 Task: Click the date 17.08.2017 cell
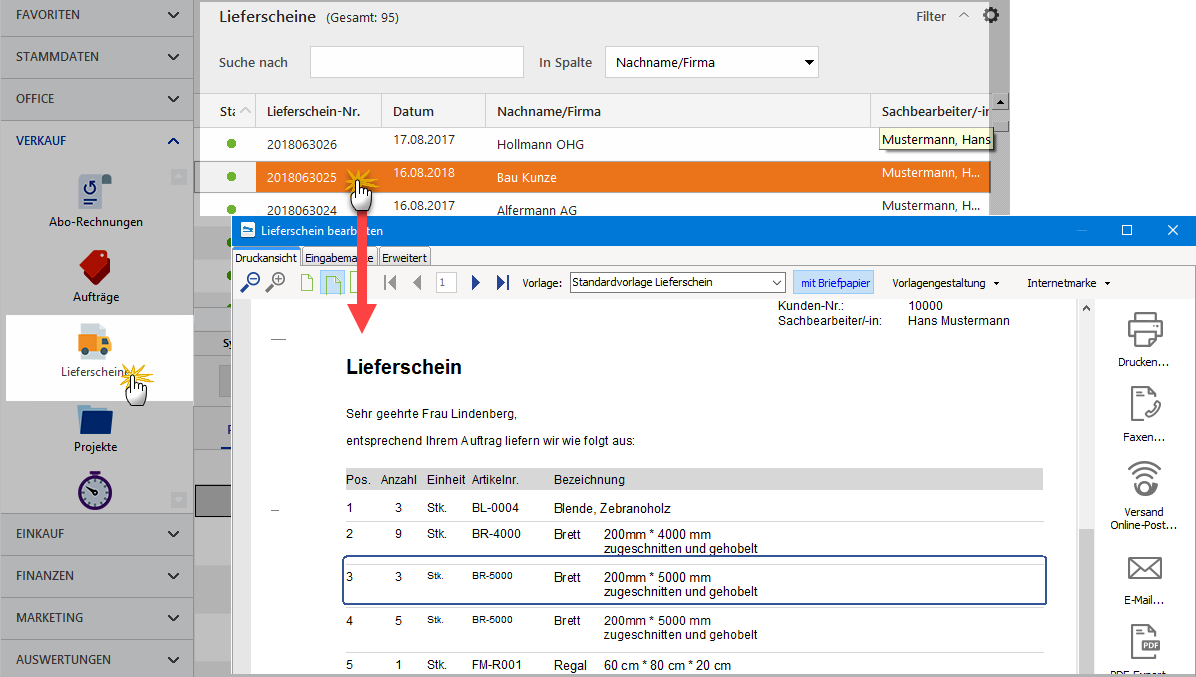point(423,140)
